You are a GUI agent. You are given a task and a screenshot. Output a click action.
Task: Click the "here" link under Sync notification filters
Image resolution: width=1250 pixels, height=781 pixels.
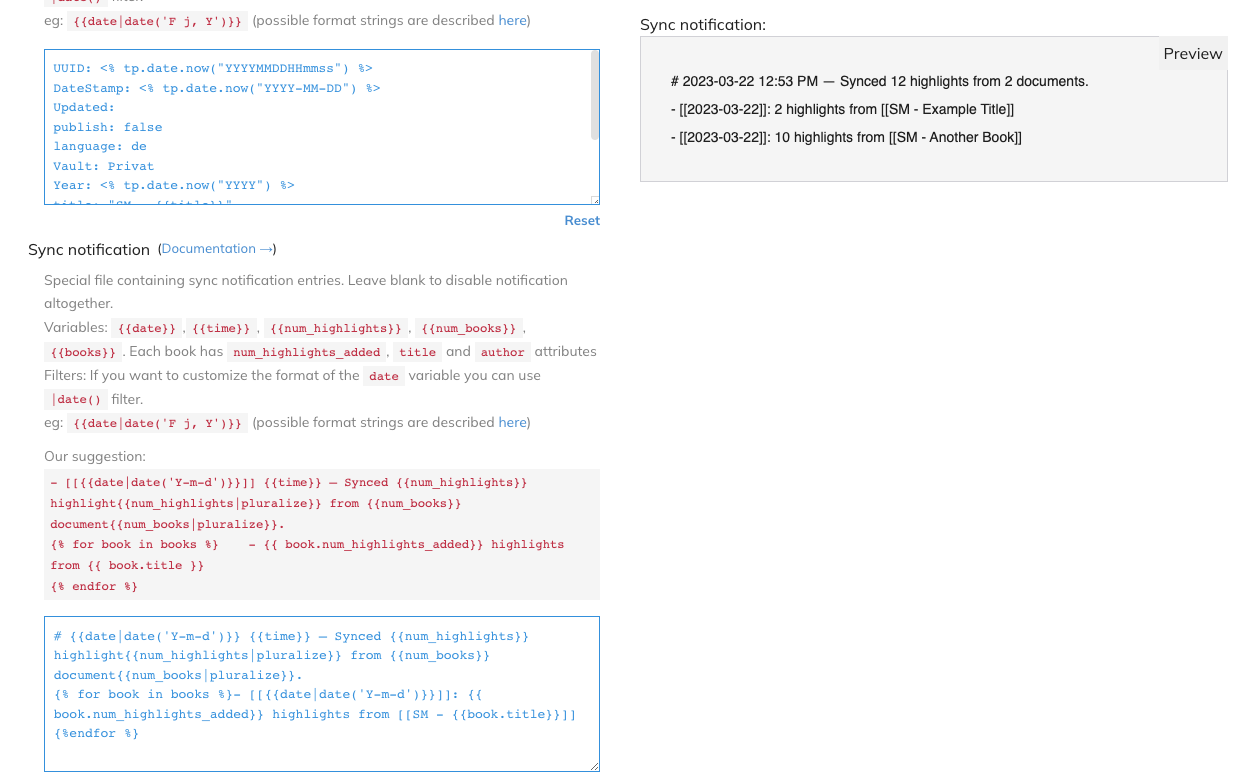click(x=512, y=422)
